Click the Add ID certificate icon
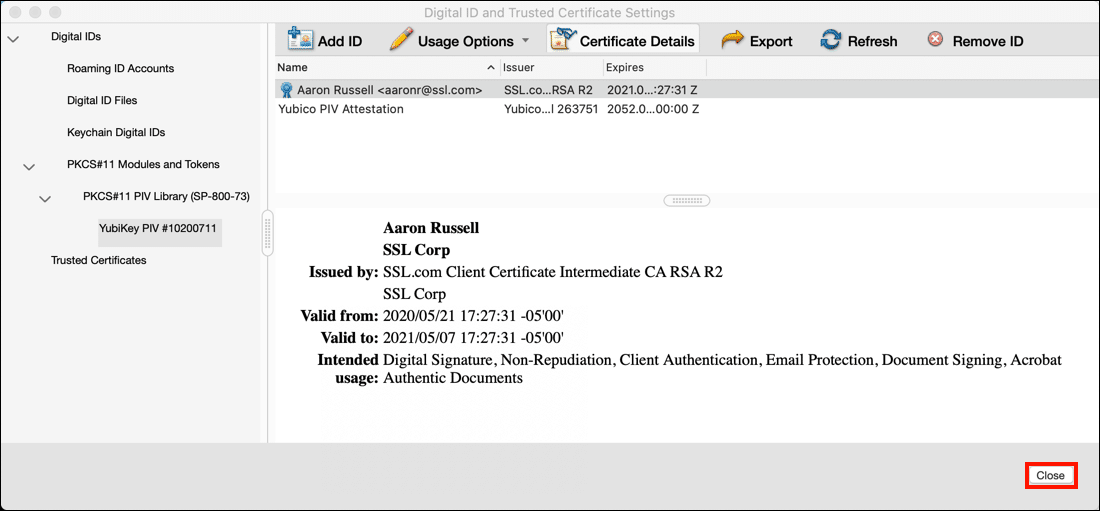This screenshot has height=511, width=1100. pos(300,40)
